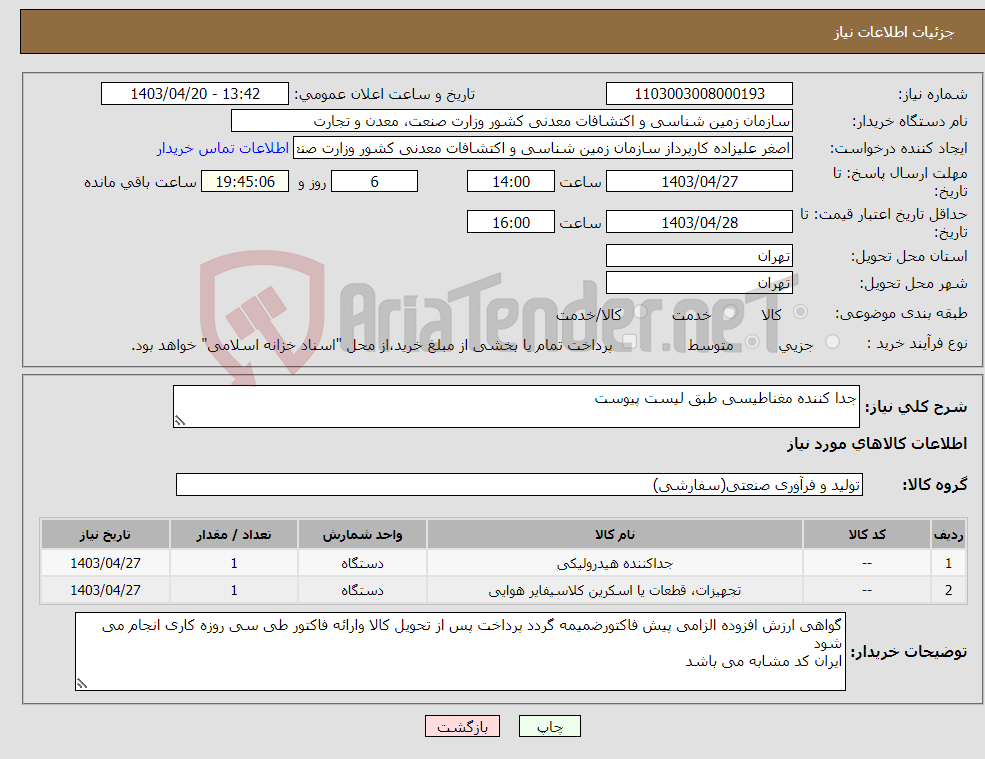Click the response deadline date 1403/04/27 field
This screenshot has height=759, width=985.
[x=699, y=182]
